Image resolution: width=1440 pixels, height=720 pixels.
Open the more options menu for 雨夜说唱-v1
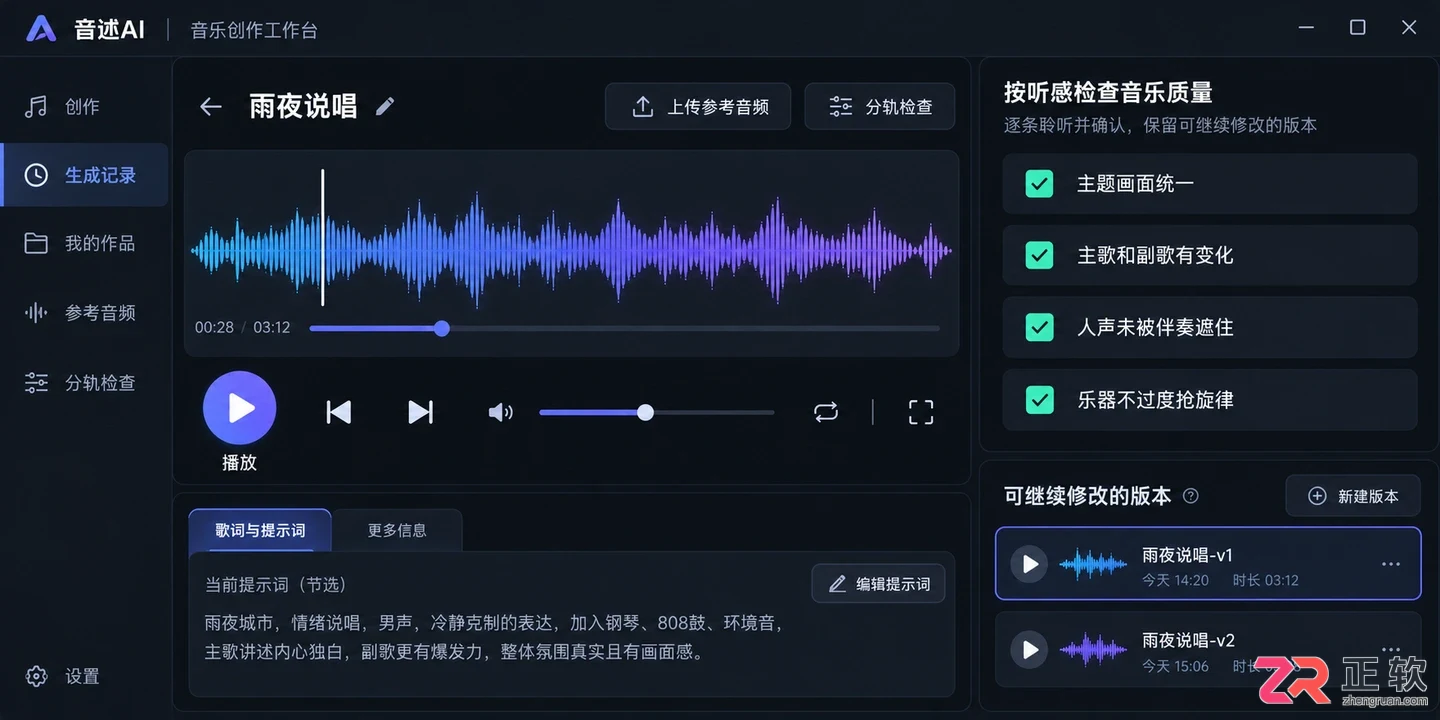click(x=1391, y=564)
